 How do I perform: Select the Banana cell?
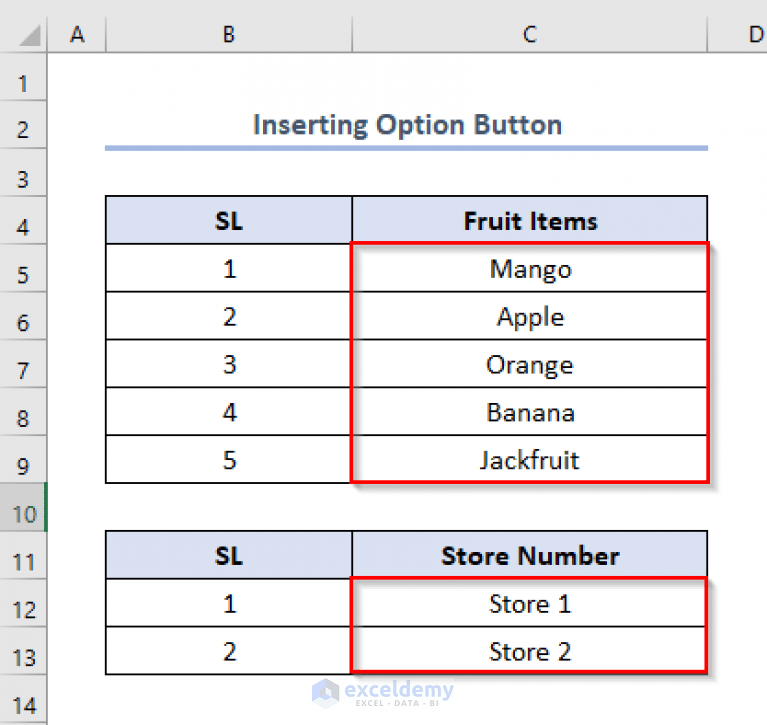[530, 412]
